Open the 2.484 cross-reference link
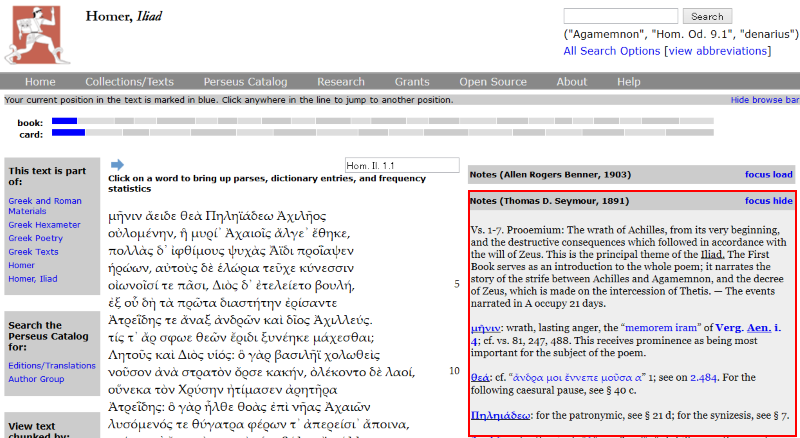 click(x=703, y=378)
